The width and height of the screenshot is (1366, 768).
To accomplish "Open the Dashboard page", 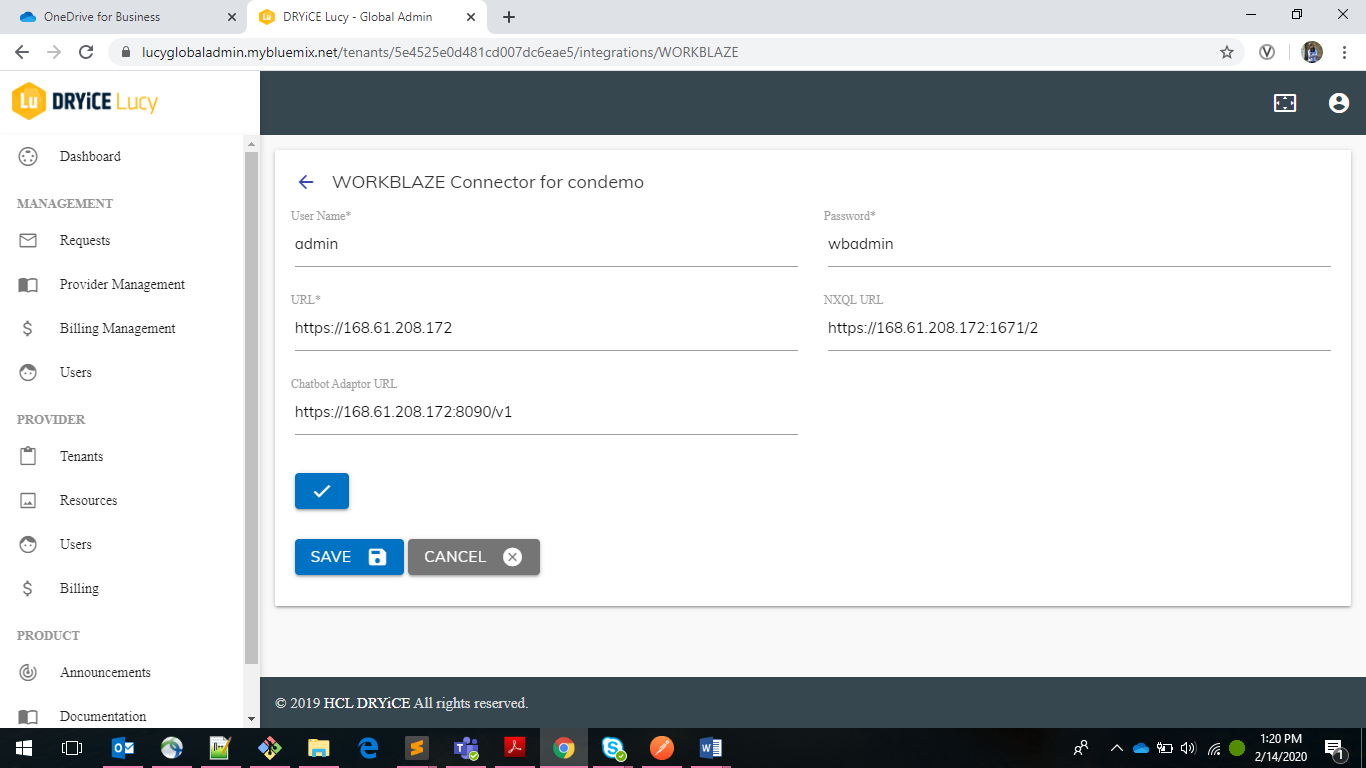I will point(90,156).
